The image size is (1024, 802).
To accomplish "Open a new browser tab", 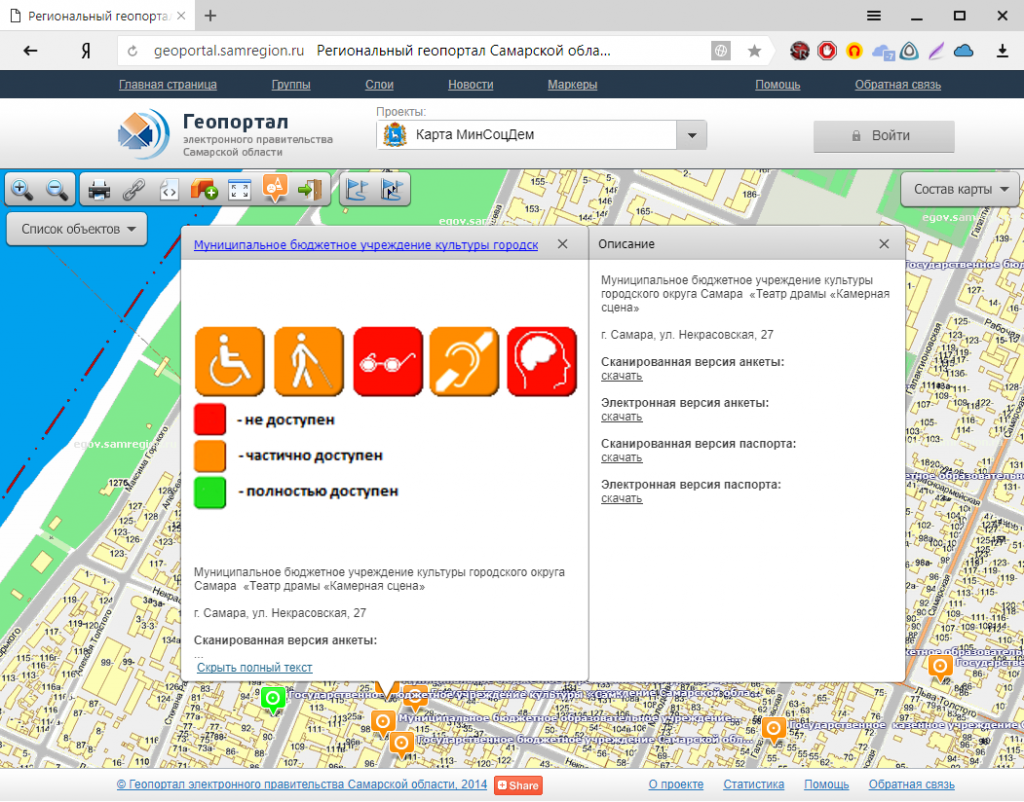I will click(x=210, y=16).
